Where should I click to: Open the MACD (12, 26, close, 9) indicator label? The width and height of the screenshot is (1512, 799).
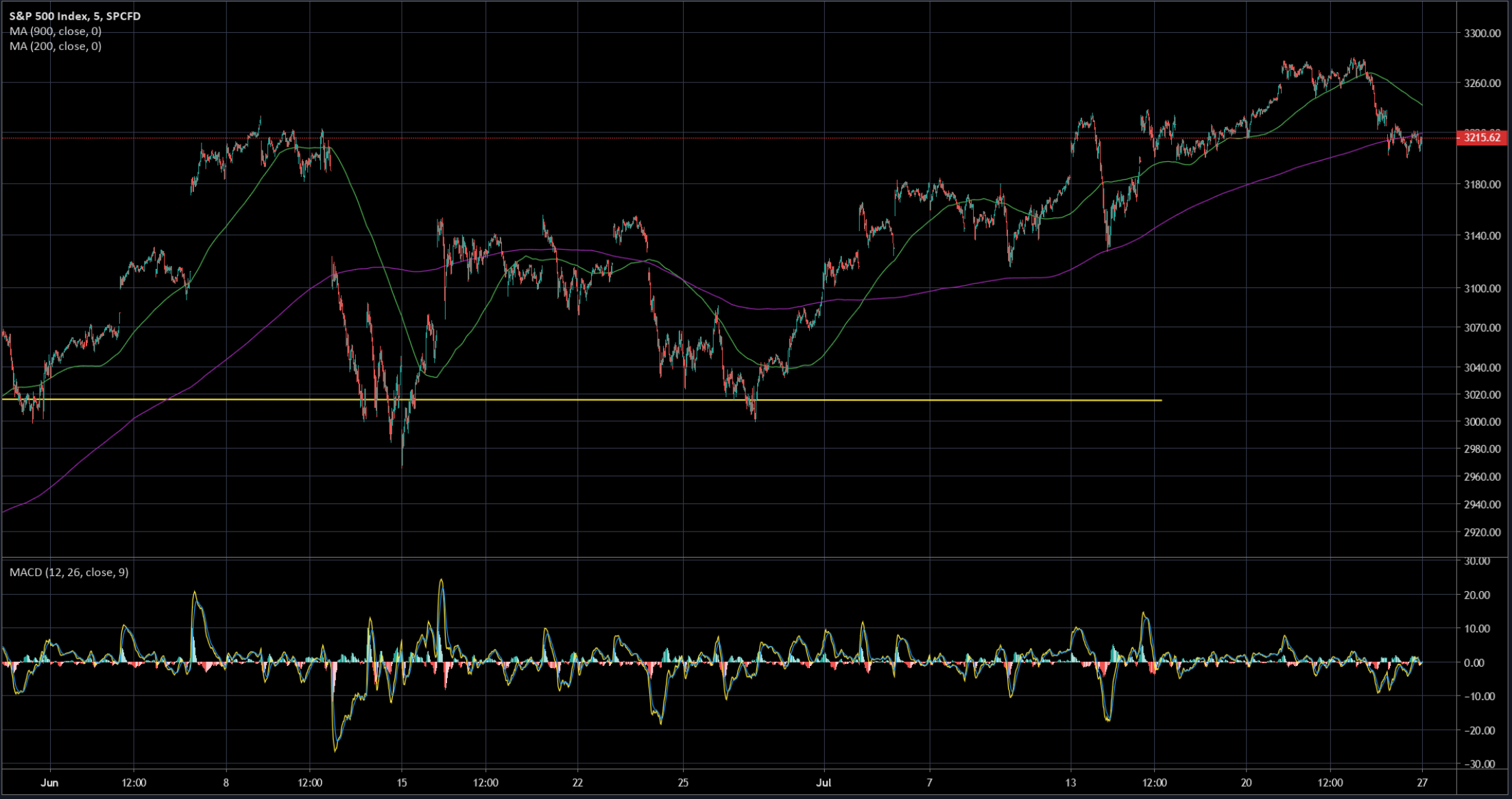click(x=69, y=572)
